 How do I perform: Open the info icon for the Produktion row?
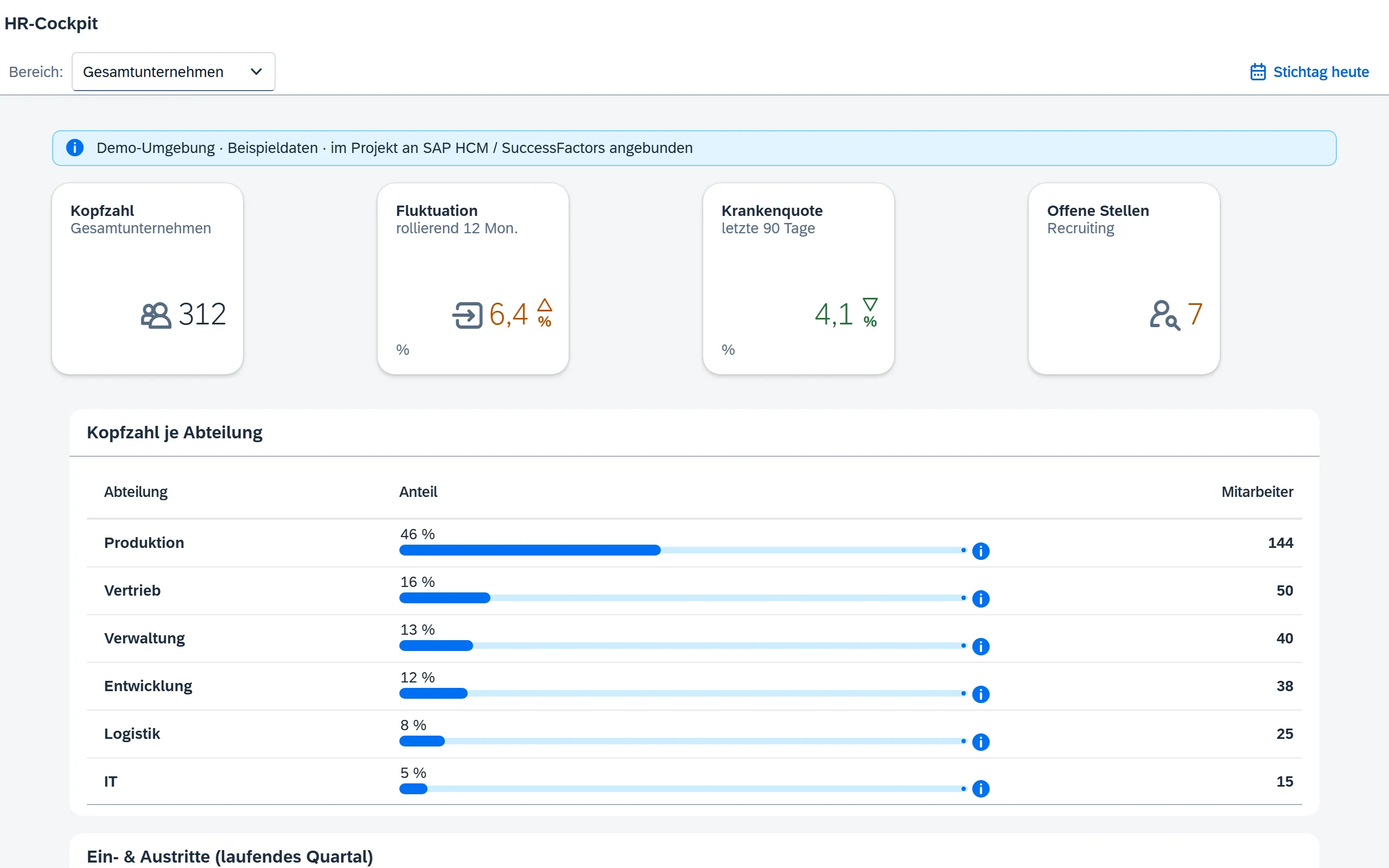[x=981, y=551]
